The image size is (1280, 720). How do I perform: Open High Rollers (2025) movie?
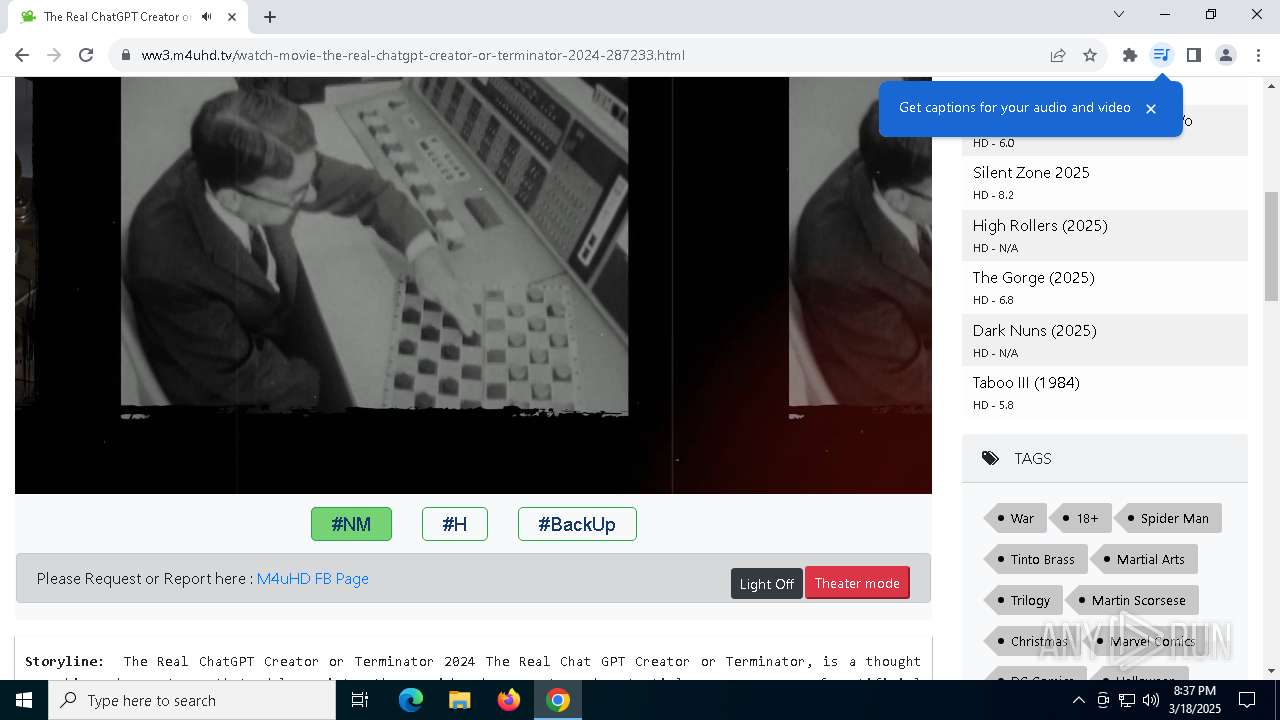(x=1040, y=226)
